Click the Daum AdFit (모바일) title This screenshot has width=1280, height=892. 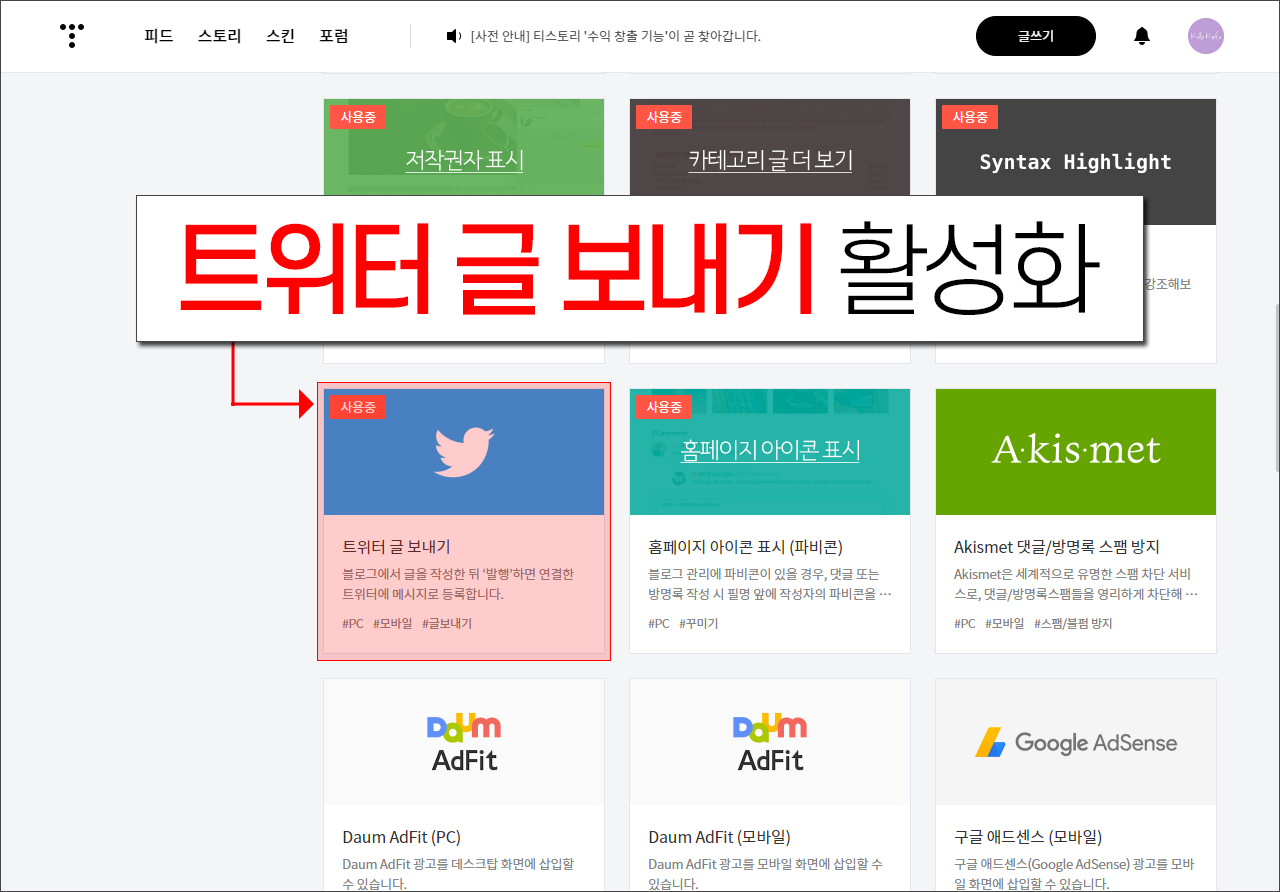pyautogui.click(x=719, y=837)
